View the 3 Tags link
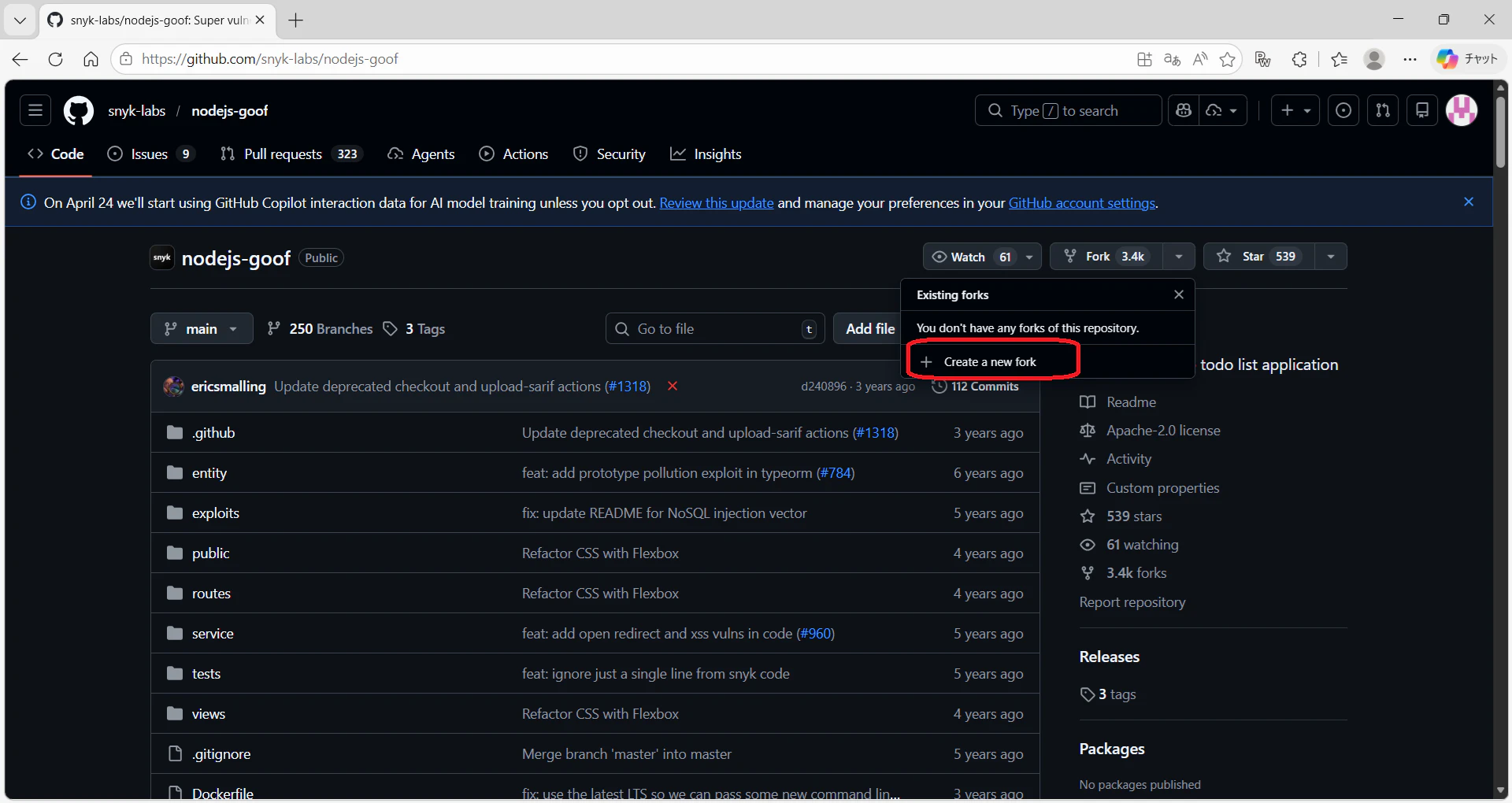Viewport: 1512px width, 803px height. point(414,328)
